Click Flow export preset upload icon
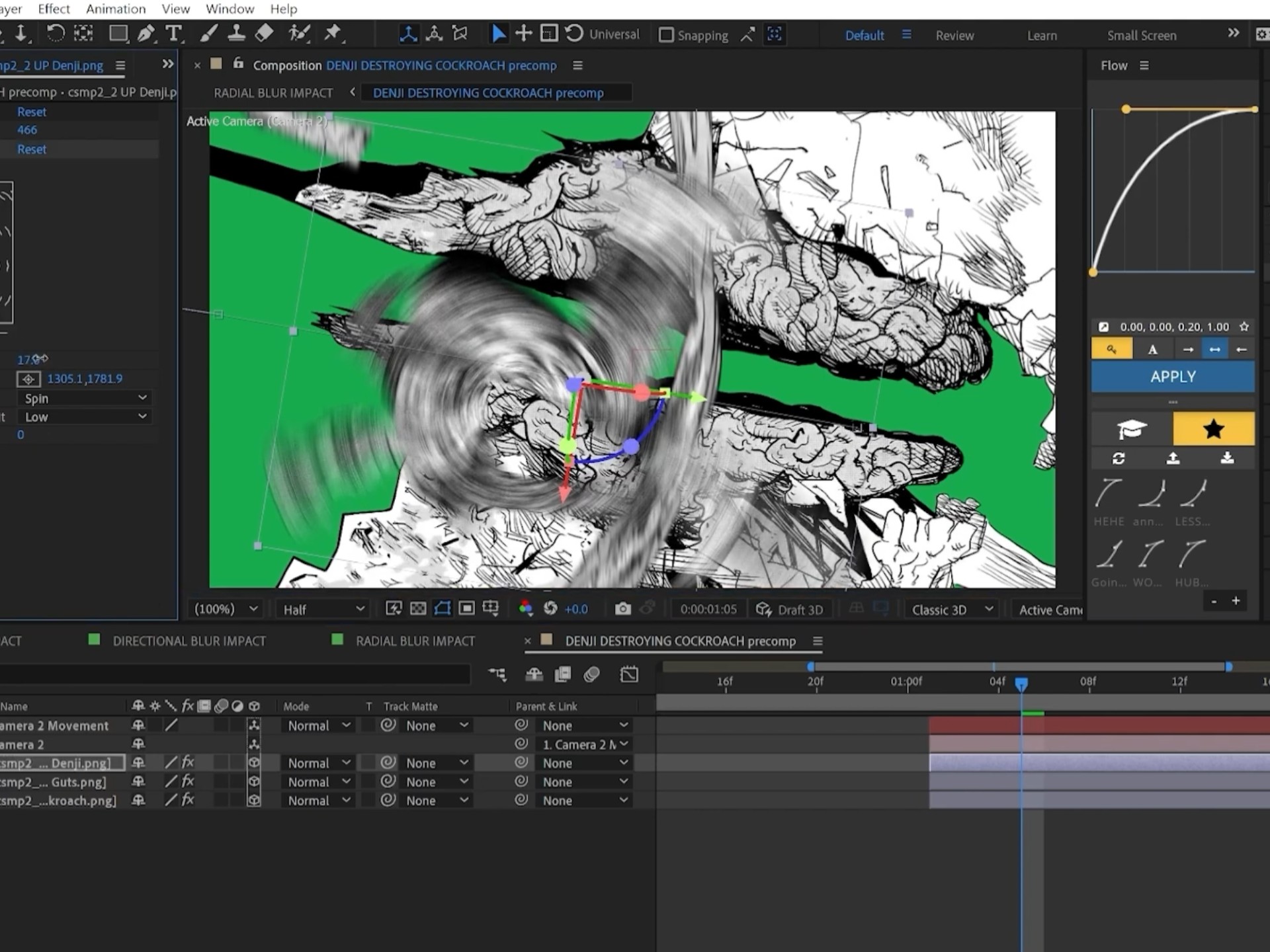The width and height of the screenshot is (1270, 952). (1173, 458)
